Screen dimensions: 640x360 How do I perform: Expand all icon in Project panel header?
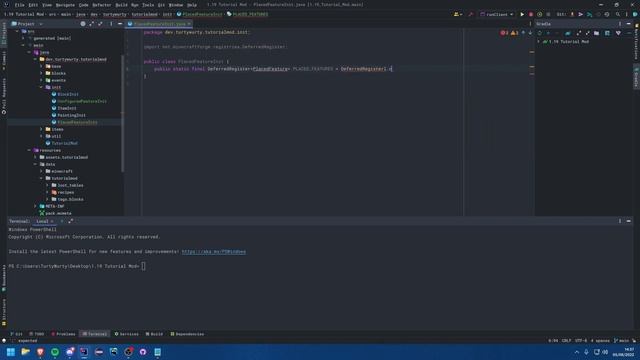(x=91, y=24)
